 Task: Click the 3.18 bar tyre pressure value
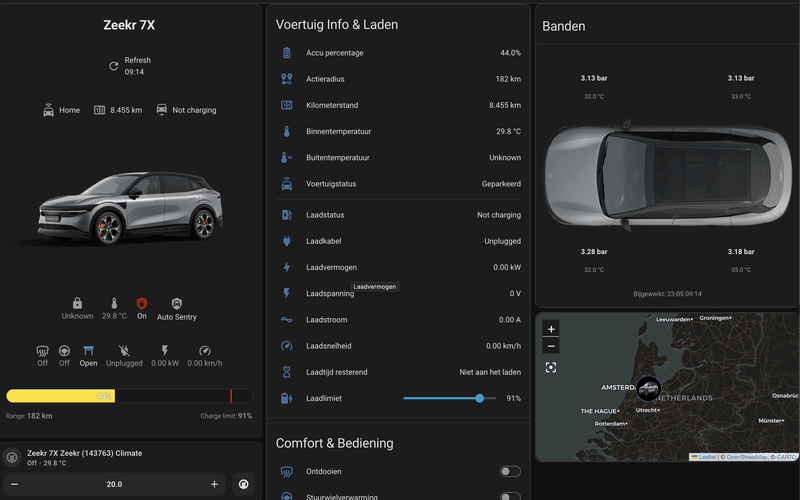point(741,252)
